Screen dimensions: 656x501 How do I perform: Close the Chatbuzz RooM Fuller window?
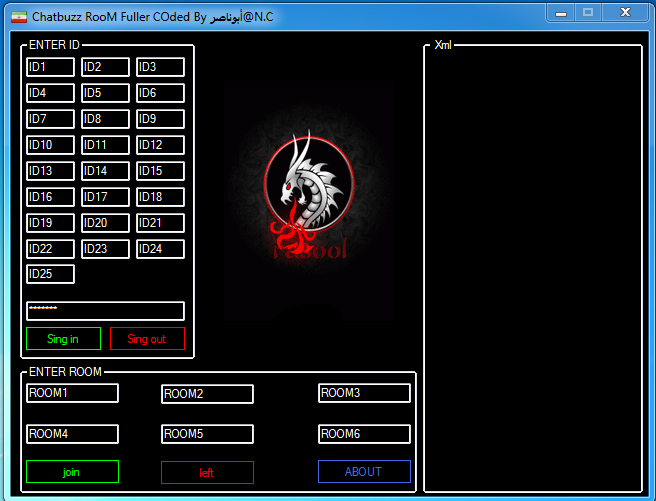[x=625, y=13]
